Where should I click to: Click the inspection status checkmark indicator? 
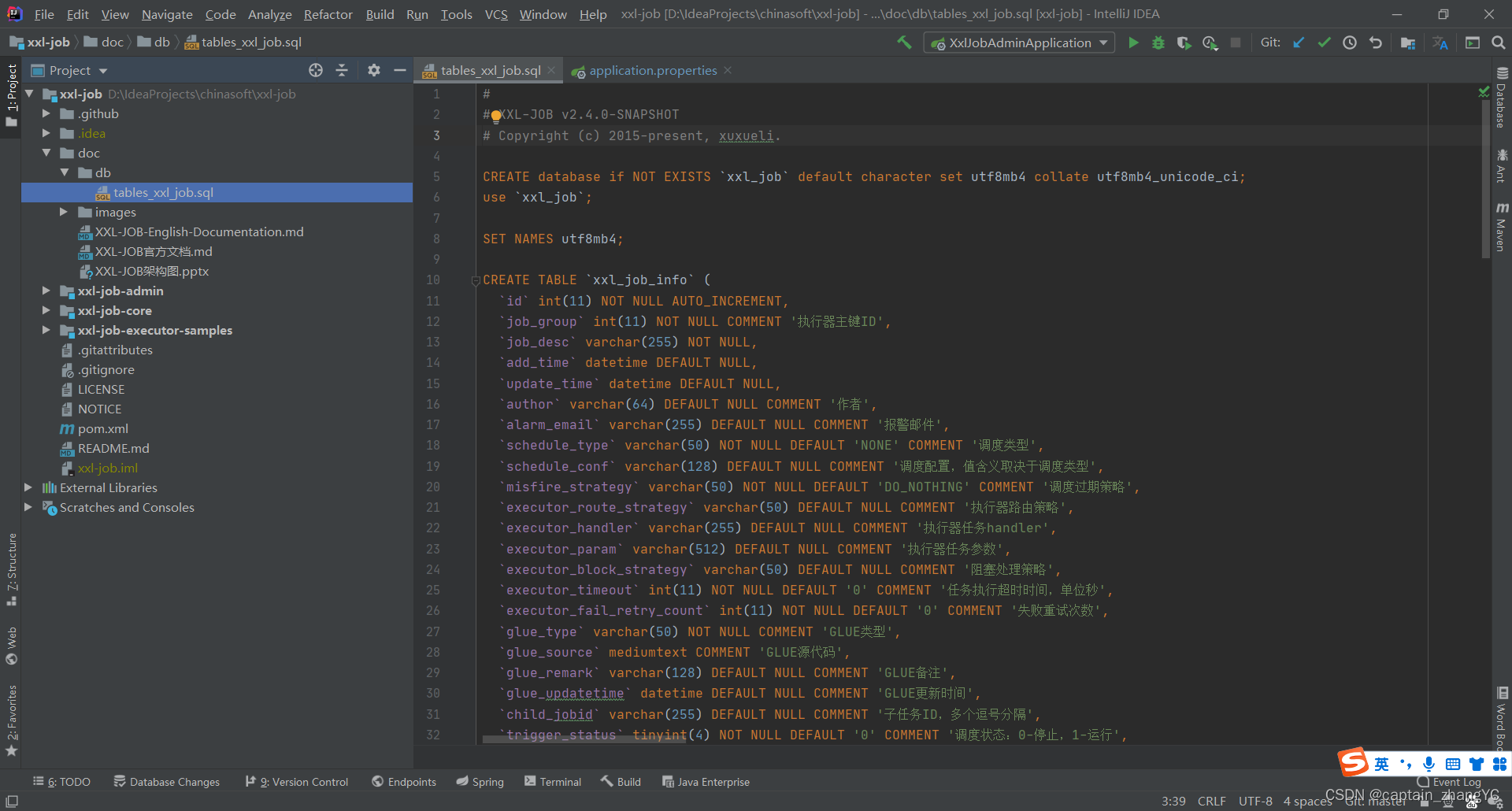(1484, 92)
